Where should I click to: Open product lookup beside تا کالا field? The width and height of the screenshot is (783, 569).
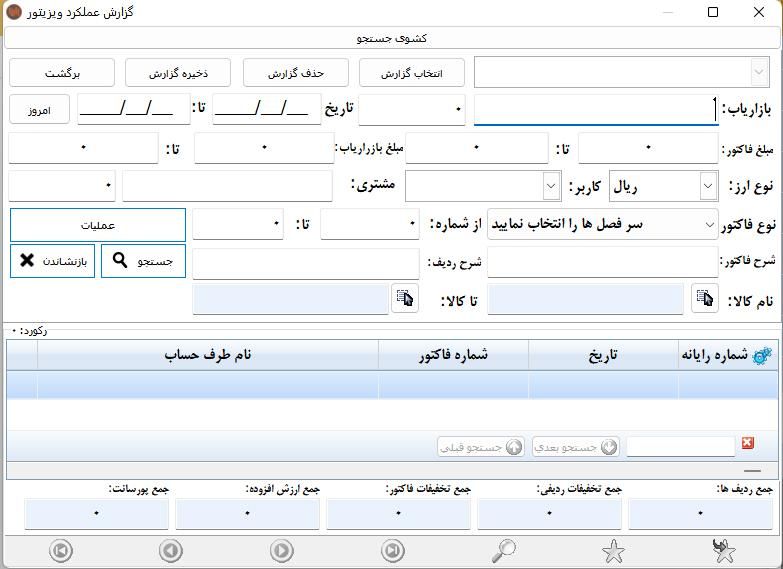pyautogui.click(x=404, y=299)
